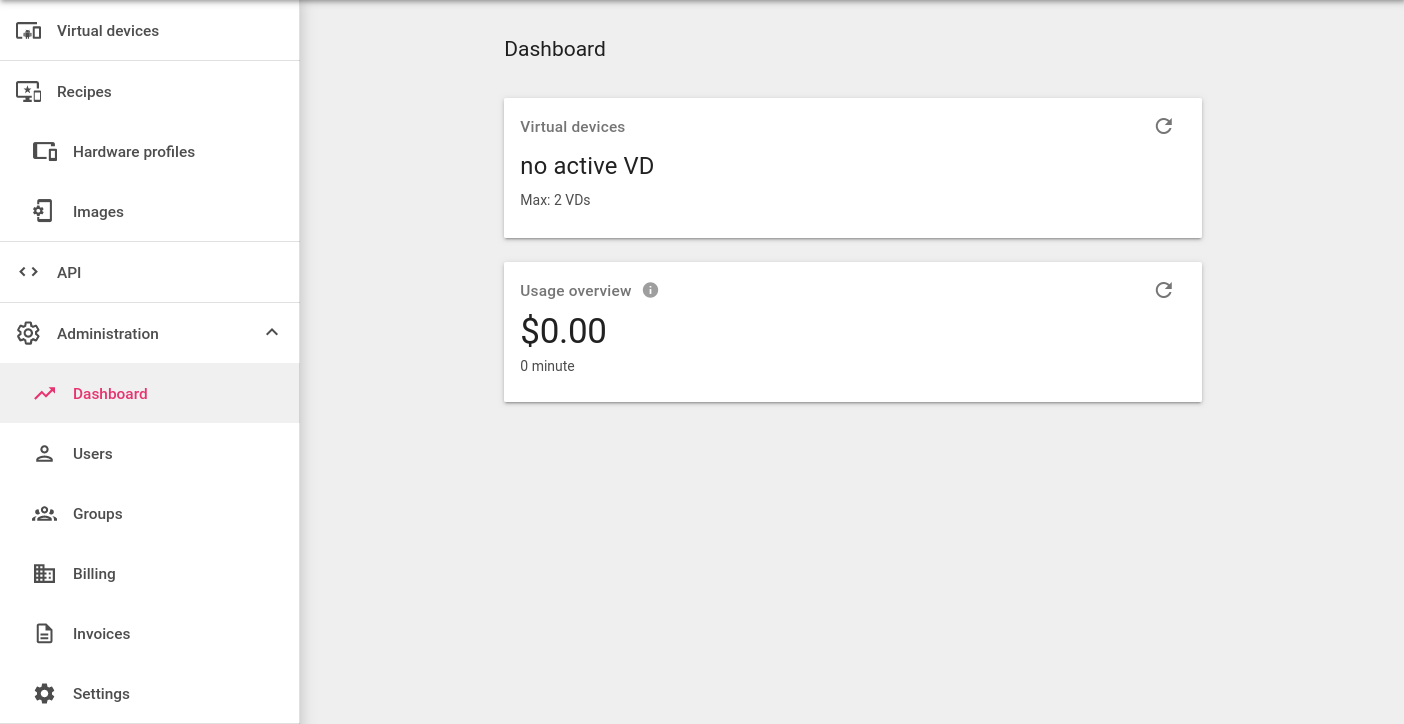1404x724 pixels.
Task: Click the Billing building icon
Action: pos(44,573)
